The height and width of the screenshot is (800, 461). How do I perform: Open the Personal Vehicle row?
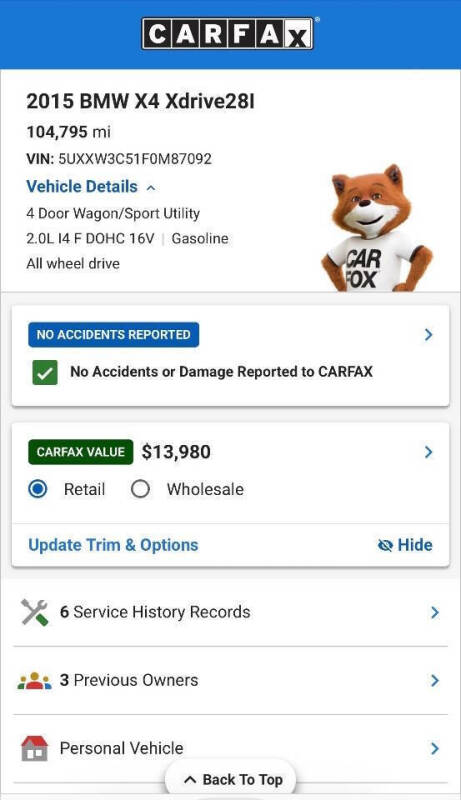click(x=230, y=748)
